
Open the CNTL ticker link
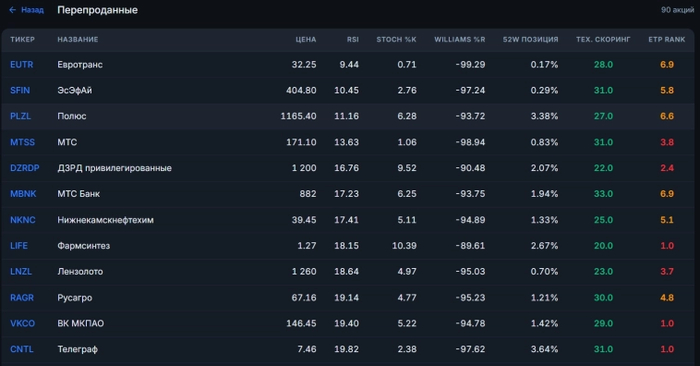click(22, 349)
